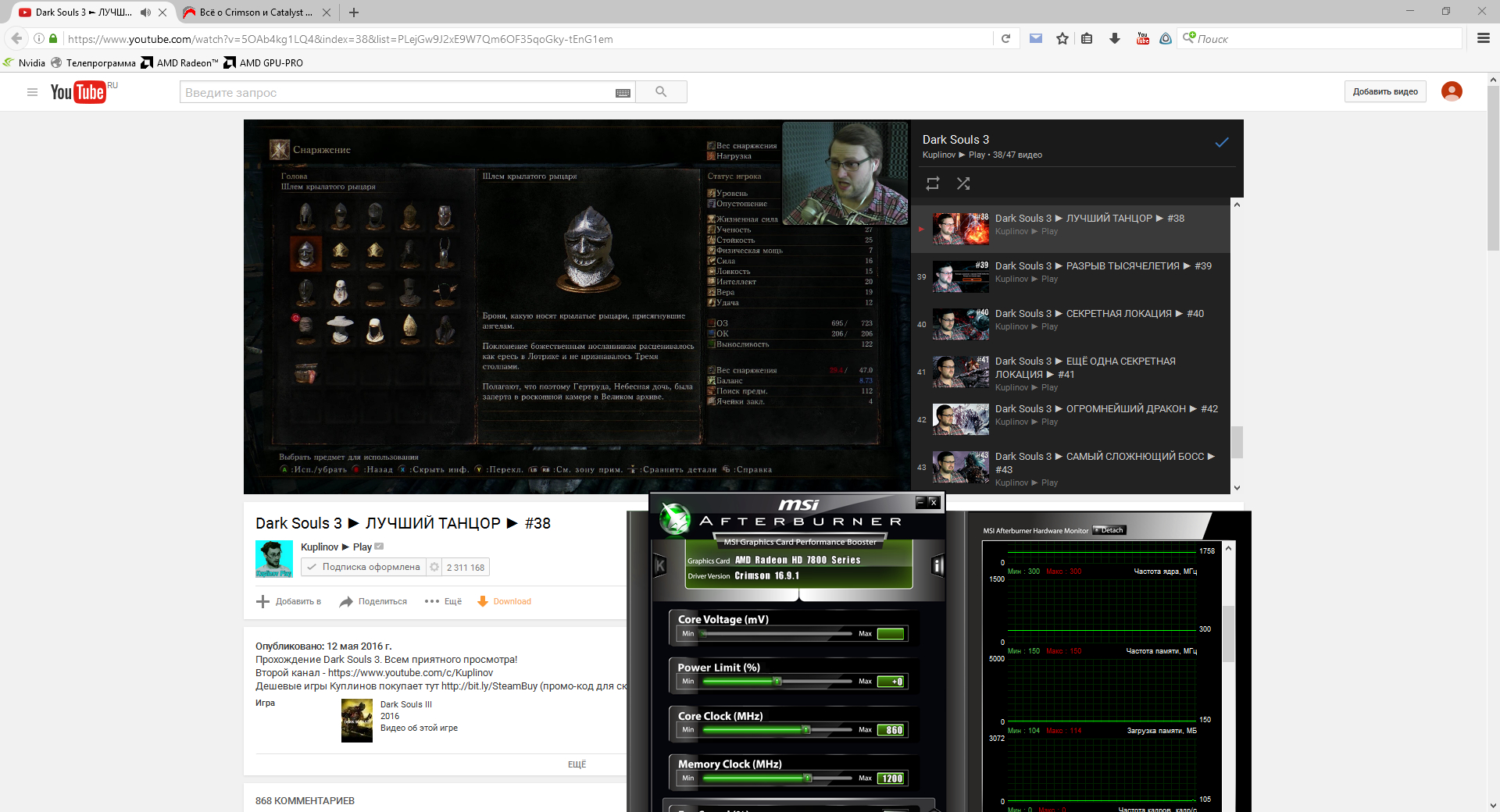Minimize the MSI Afterburner window
Screen dimensions: 1500x812
(920, 502)
